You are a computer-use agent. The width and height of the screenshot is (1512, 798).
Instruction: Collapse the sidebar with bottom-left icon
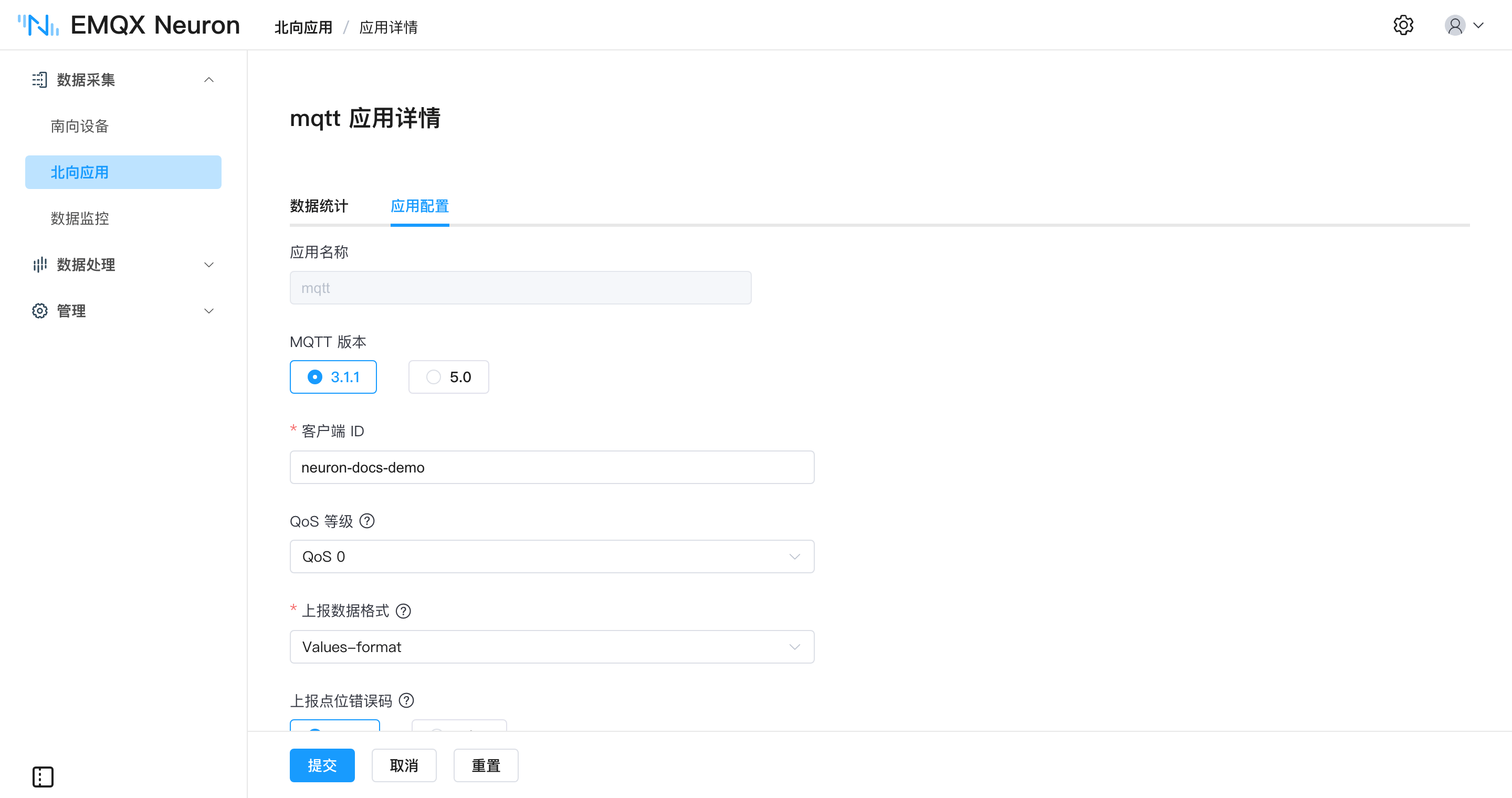pyautogui.click(x=43, y=777)
